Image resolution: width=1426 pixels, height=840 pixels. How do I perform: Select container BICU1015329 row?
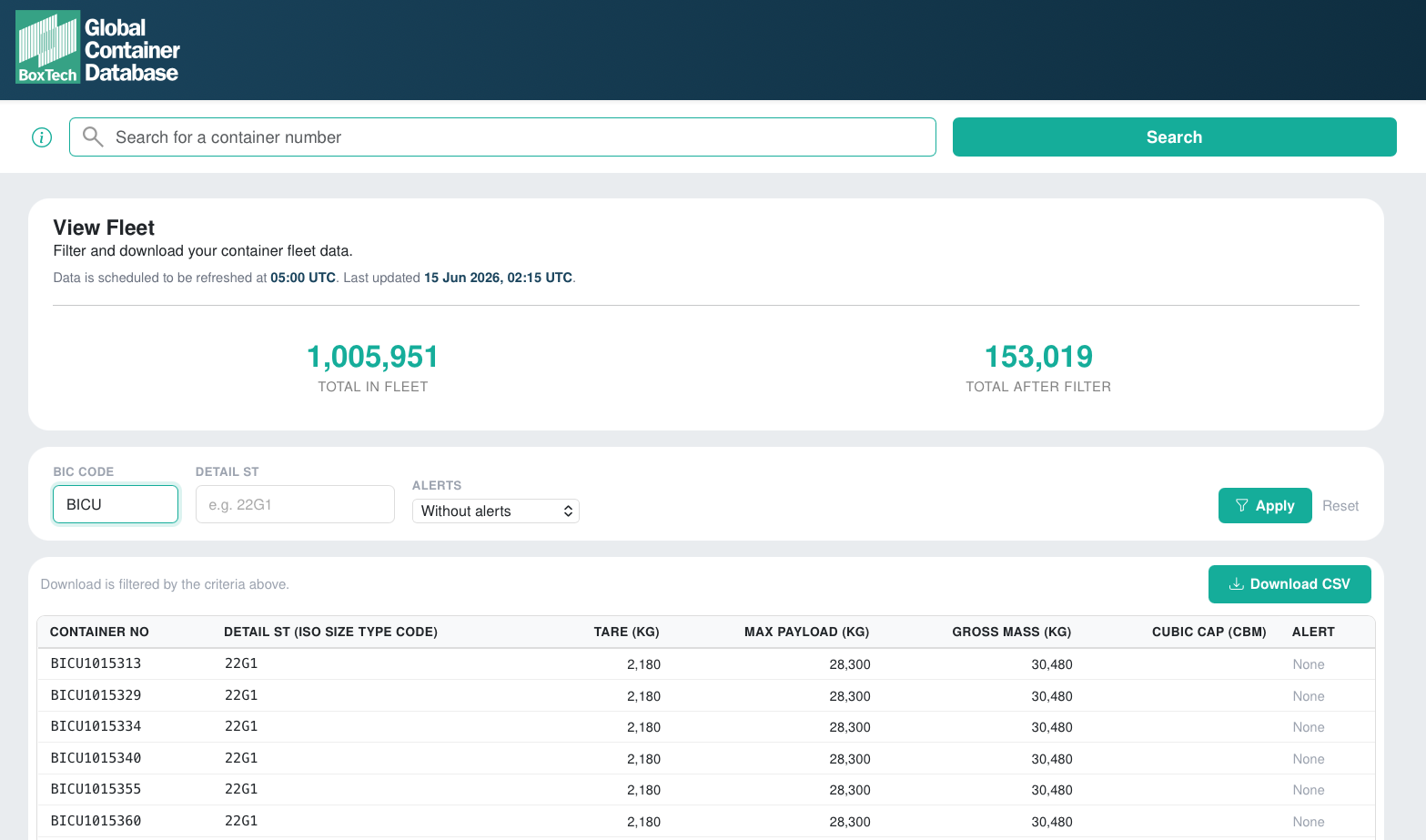point(705,695)
